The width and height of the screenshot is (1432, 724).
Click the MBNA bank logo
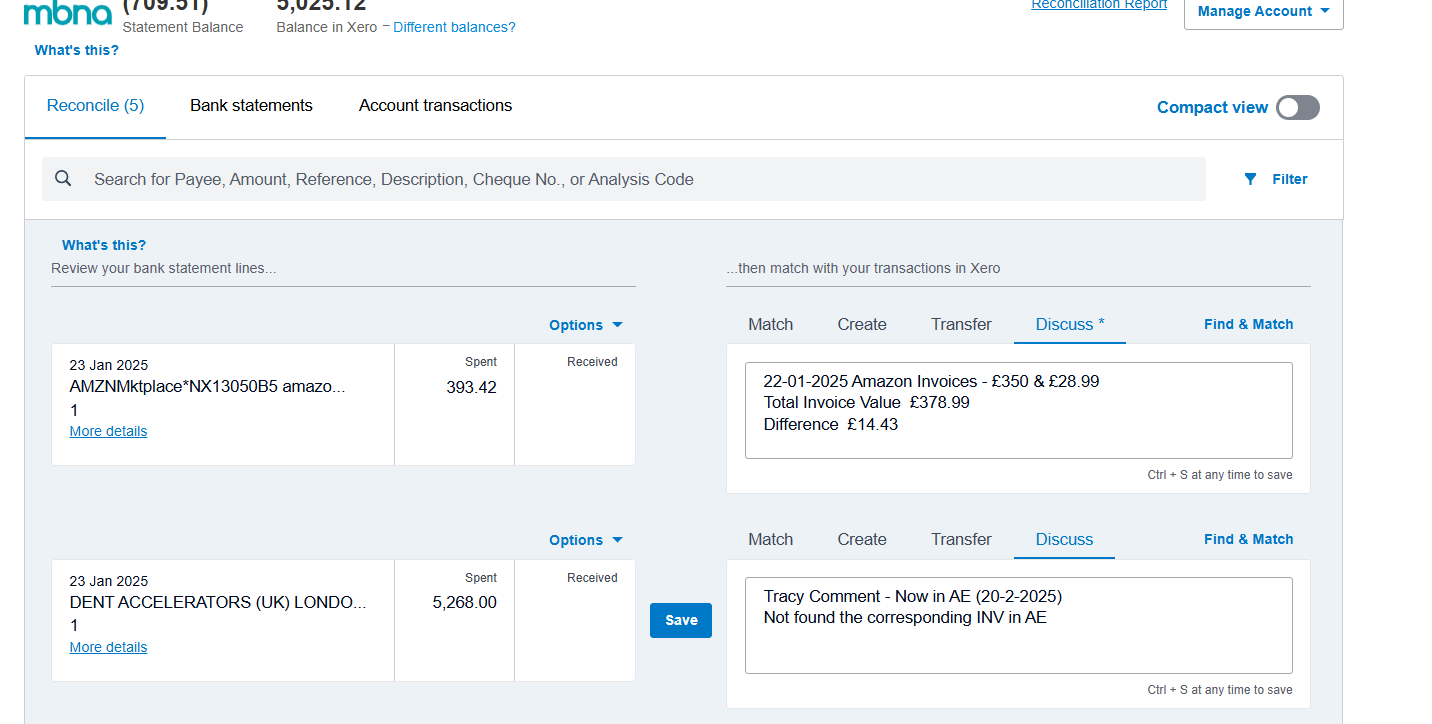[67, 13]
